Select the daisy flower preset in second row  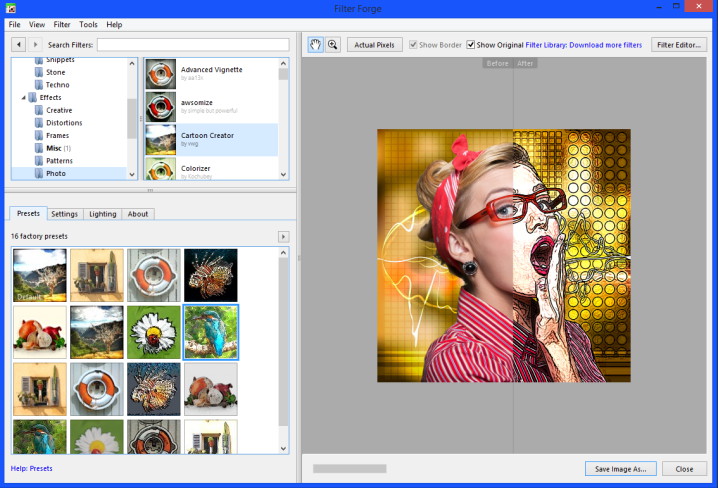154,332
